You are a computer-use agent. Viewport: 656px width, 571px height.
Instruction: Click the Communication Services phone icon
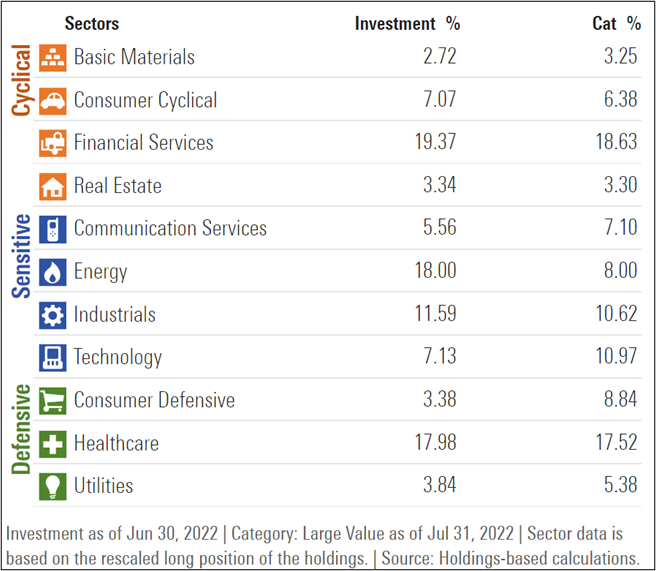click(52, 229)
